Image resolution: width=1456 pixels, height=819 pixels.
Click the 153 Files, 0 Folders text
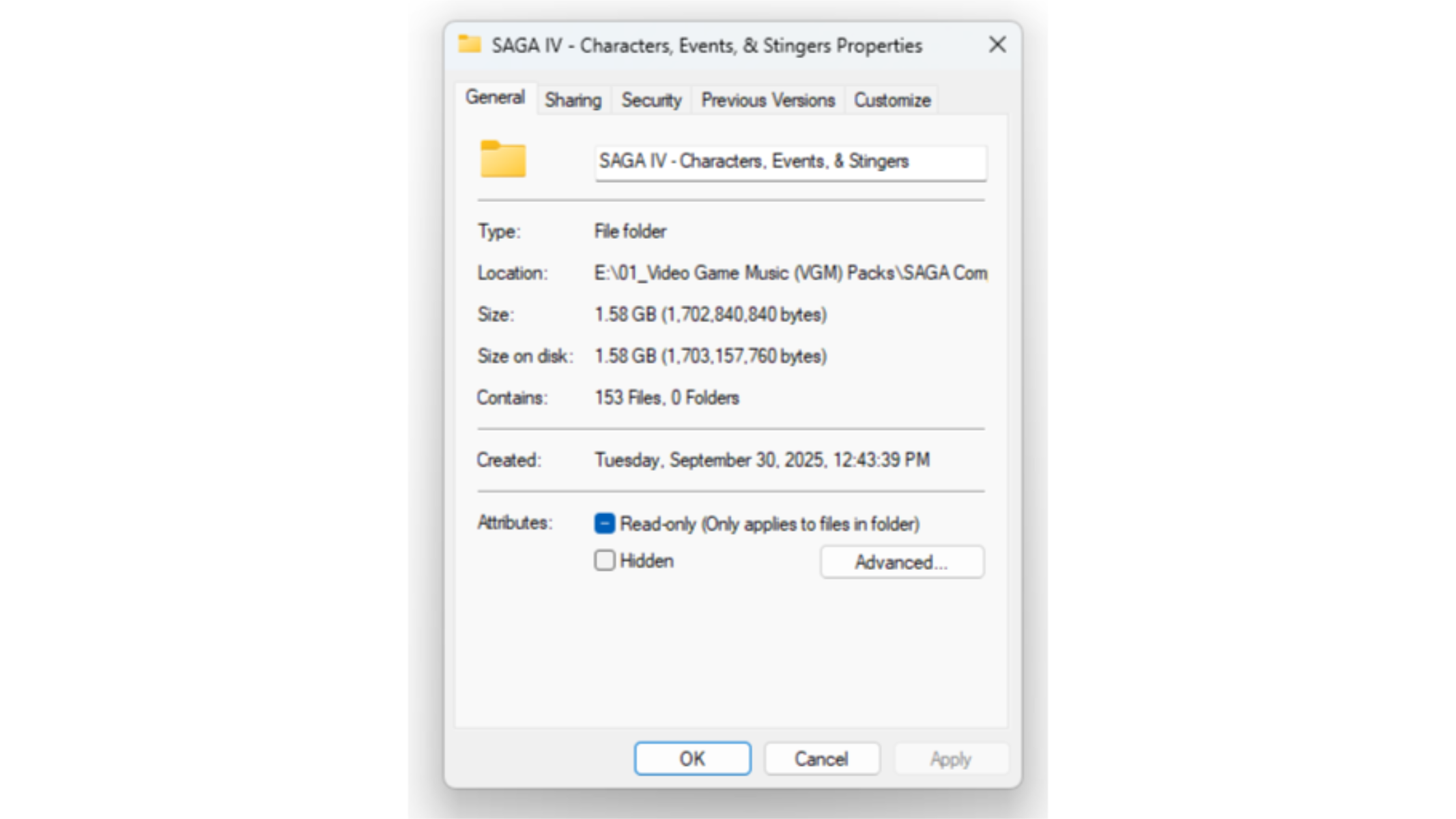667,398
